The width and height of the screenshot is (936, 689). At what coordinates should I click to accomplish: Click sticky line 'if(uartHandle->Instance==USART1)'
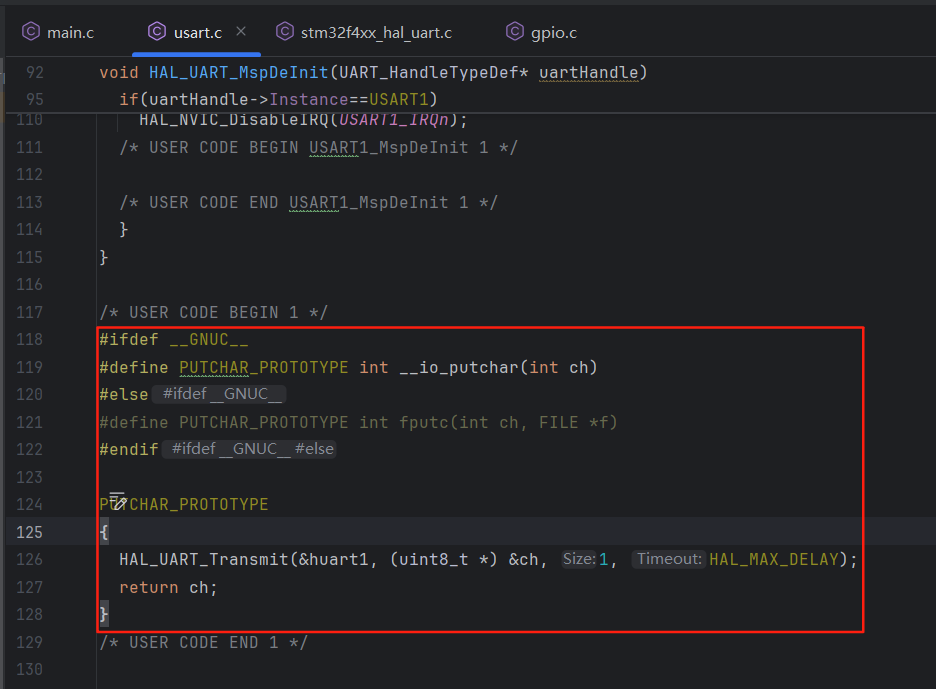point(278,99)
